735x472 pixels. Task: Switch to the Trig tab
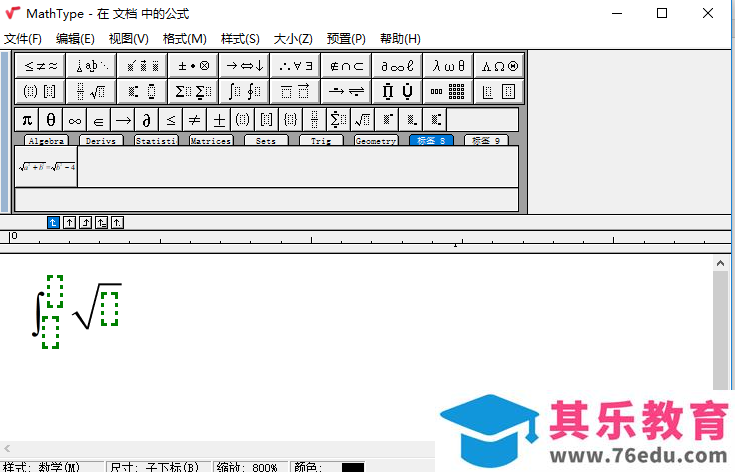(321, 141)
